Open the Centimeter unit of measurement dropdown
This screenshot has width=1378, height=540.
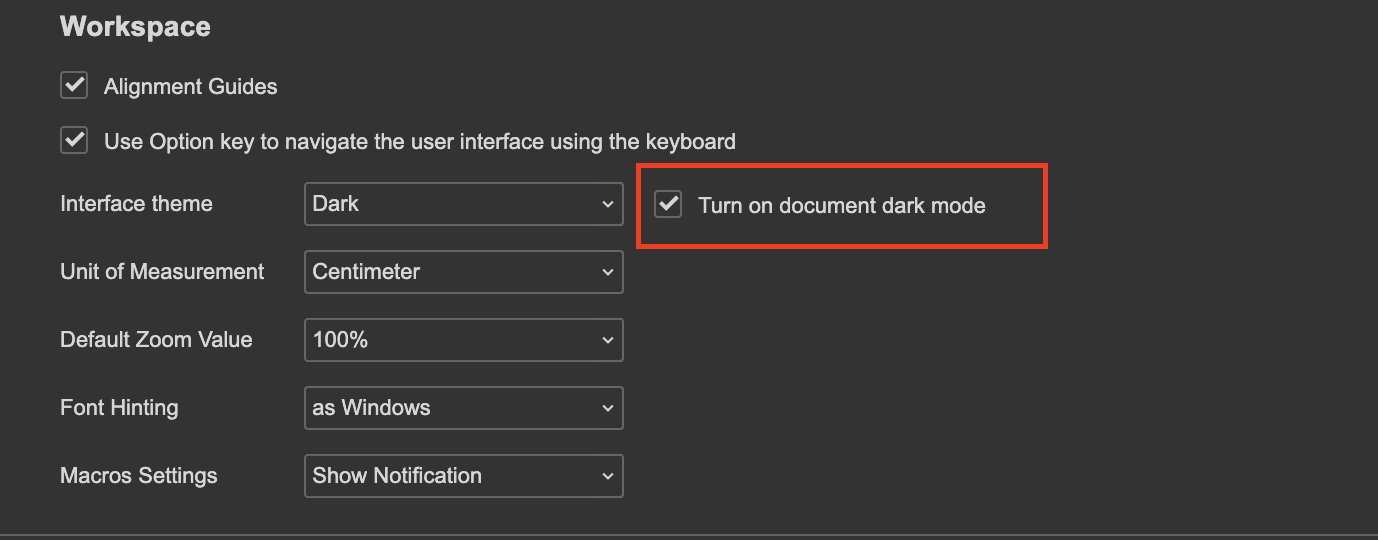(464, 272)
